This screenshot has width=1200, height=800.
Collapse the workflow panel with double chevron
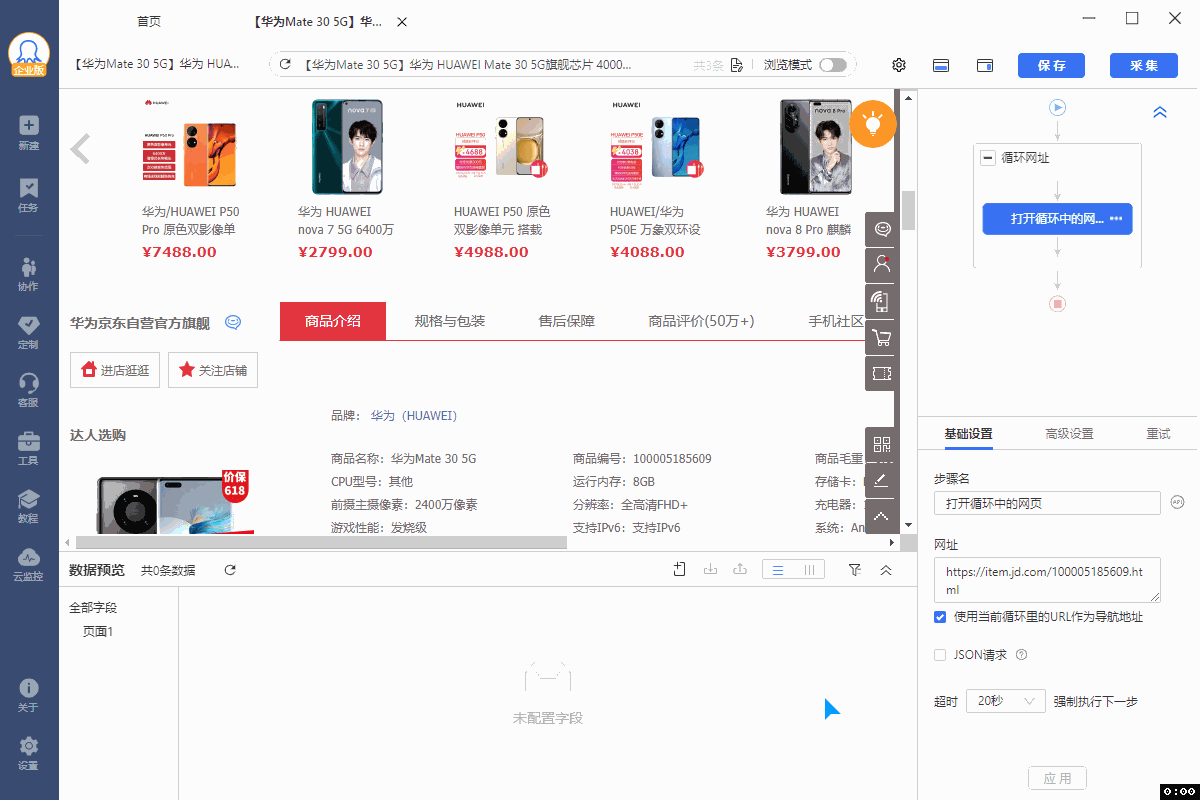coord(1160,112)
